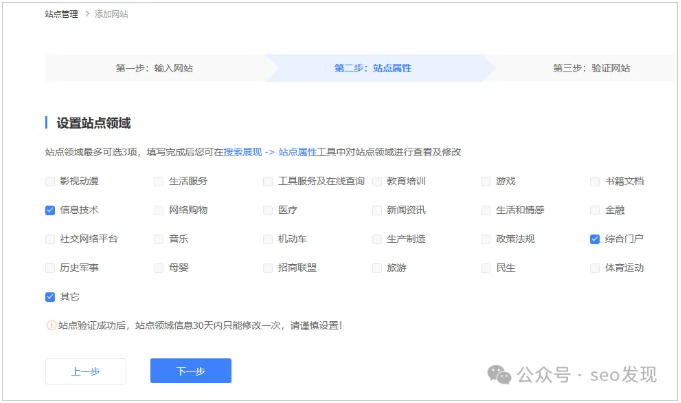Check the 影视动漫 checkbox
The height and width of the screenshot is (403, 681).
click(x=50, y=182)
